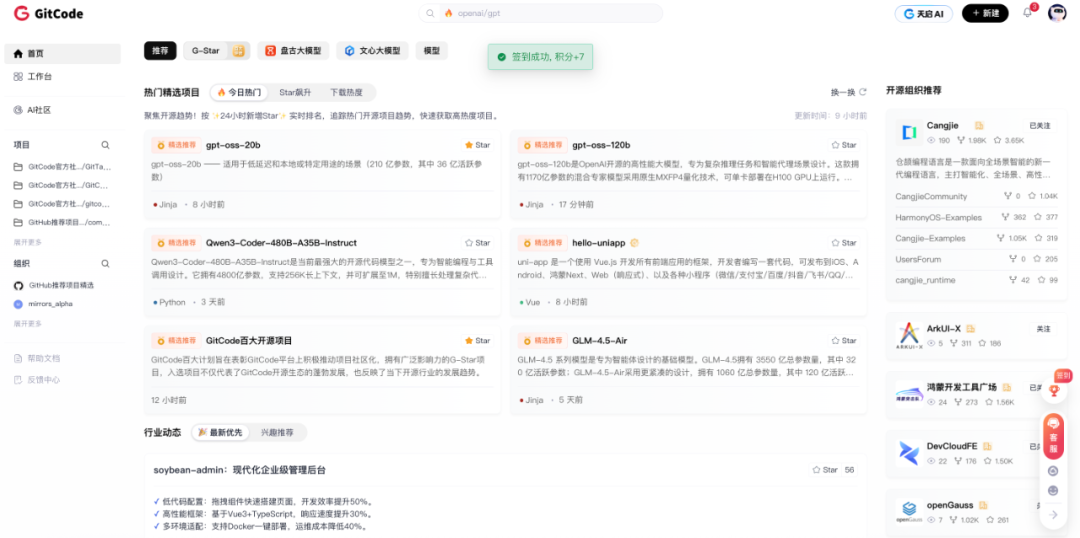Open the openGauss organization logo
Viewport: 1080px width, 538px height.
tap(908, 512)
